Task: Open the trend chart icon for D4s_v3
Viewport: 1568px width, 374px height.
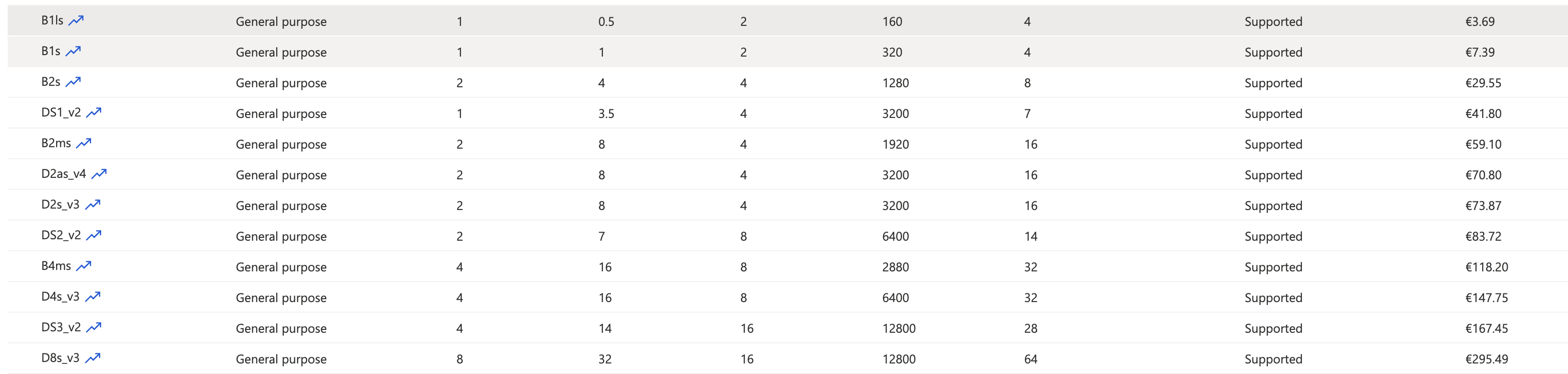Action: (x=93, y=297)
